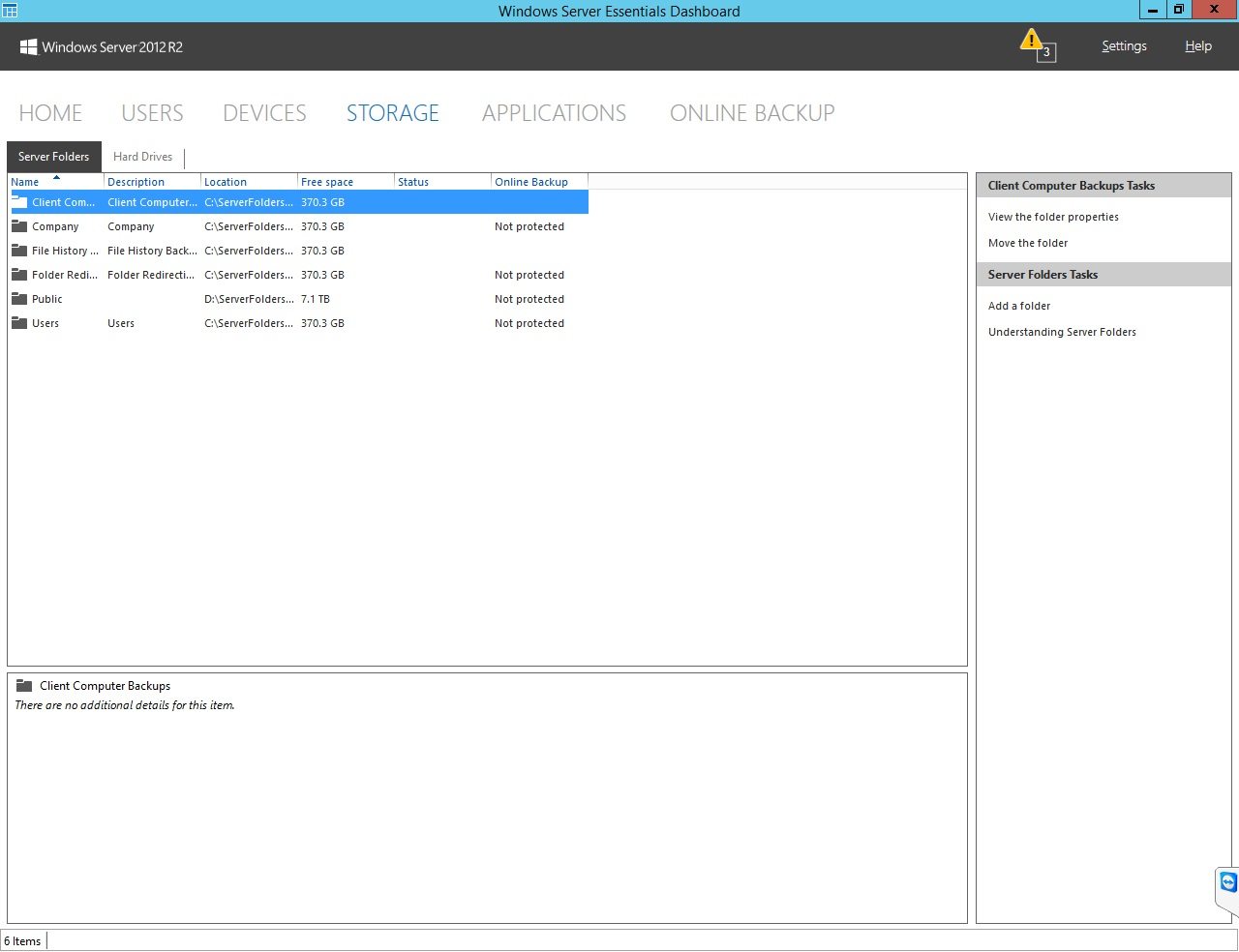Click Not protected status for Company

tap(529, 226)
